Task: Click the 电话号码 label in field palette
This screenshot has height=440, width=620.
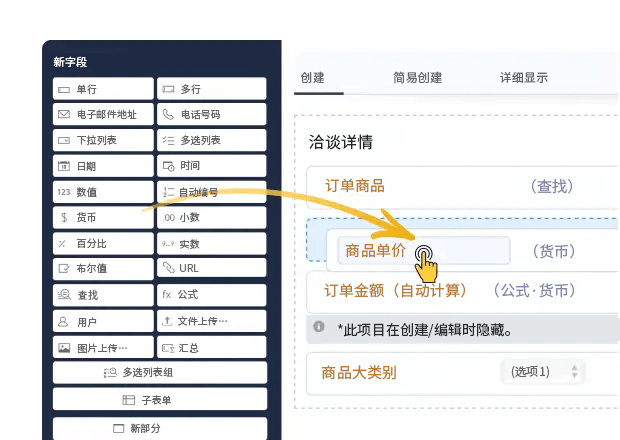Action: [x=200, y=115]
